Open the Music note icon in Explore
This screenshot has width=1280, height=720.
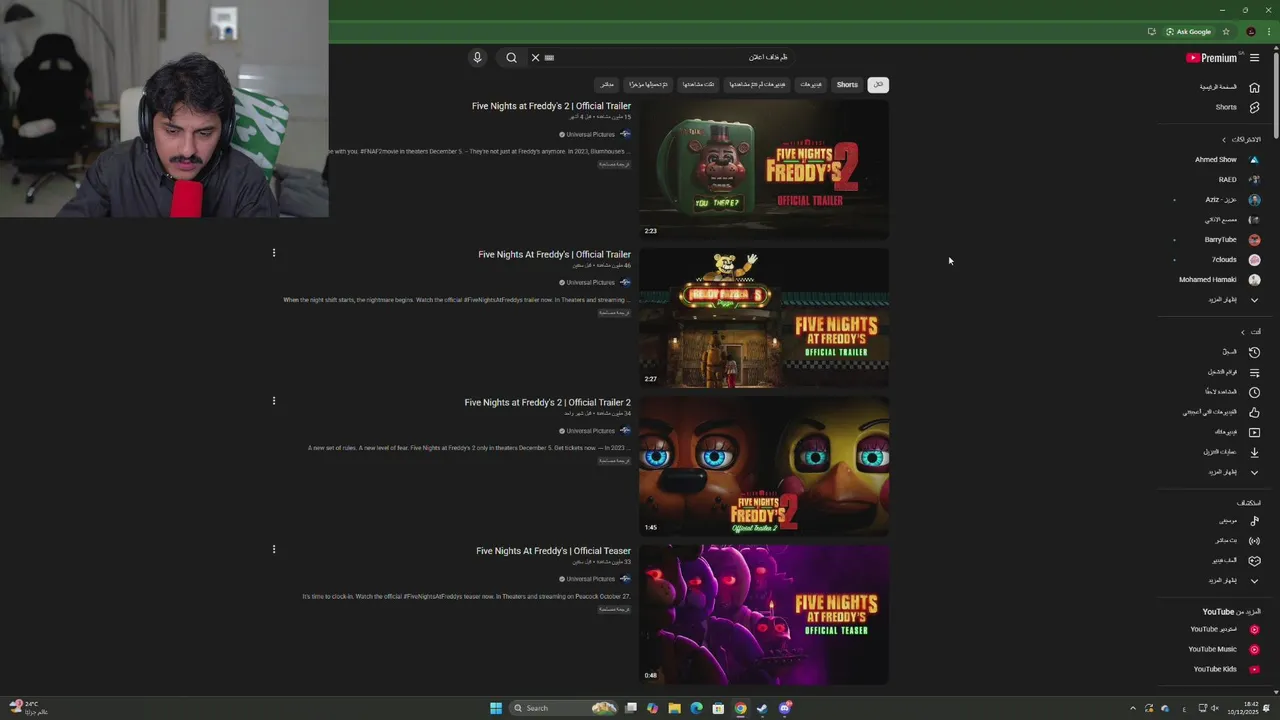(1254, 521)
